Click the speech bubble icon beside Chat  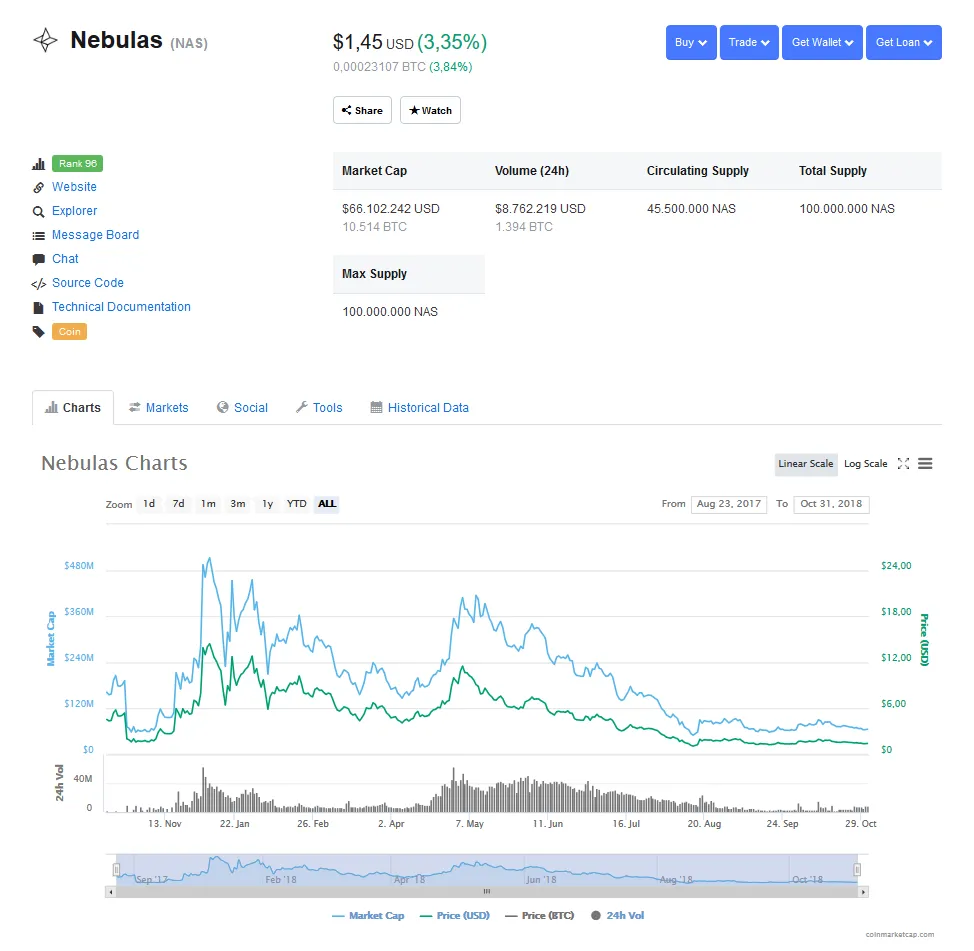click(39, 260)
